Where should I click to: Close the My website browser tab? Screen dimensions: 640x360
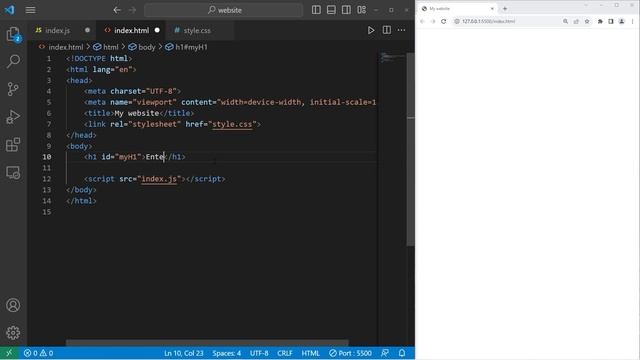click(492, 9)
